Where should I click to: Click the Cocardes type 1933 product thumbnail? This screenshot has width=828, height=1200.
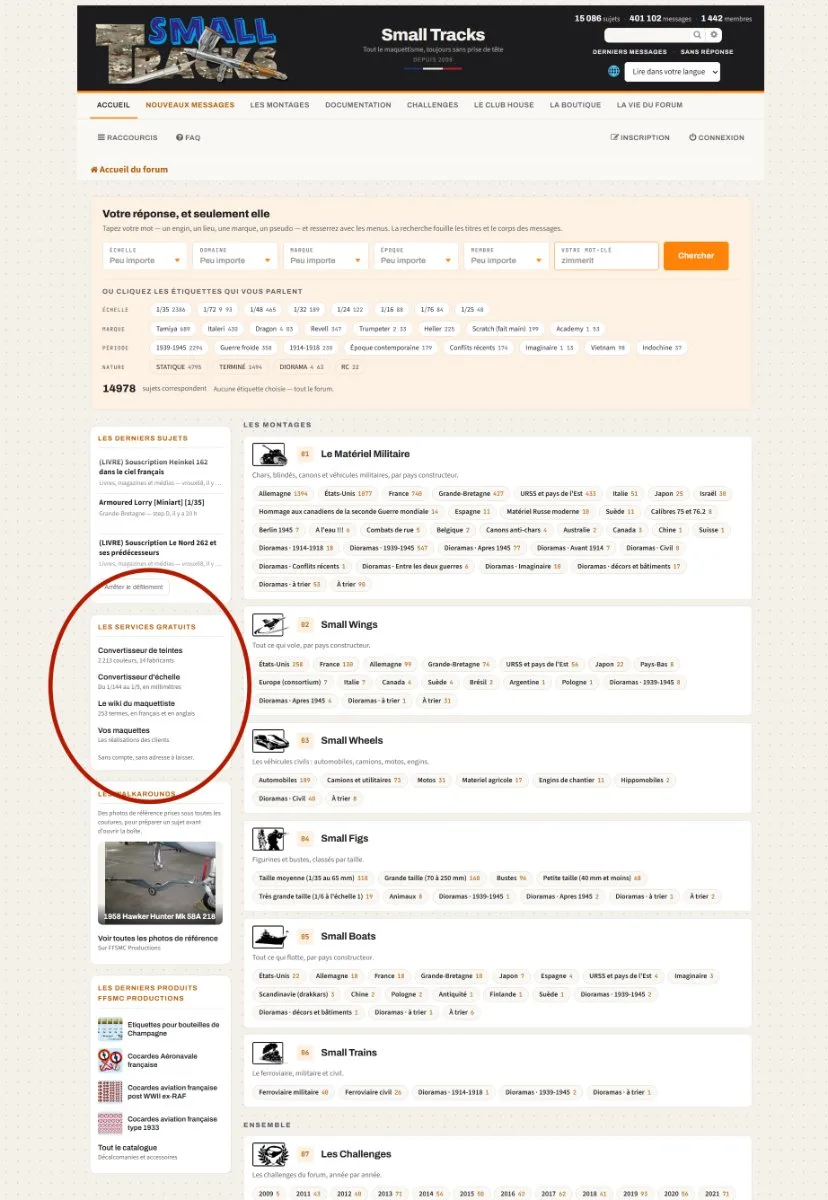110,1123
